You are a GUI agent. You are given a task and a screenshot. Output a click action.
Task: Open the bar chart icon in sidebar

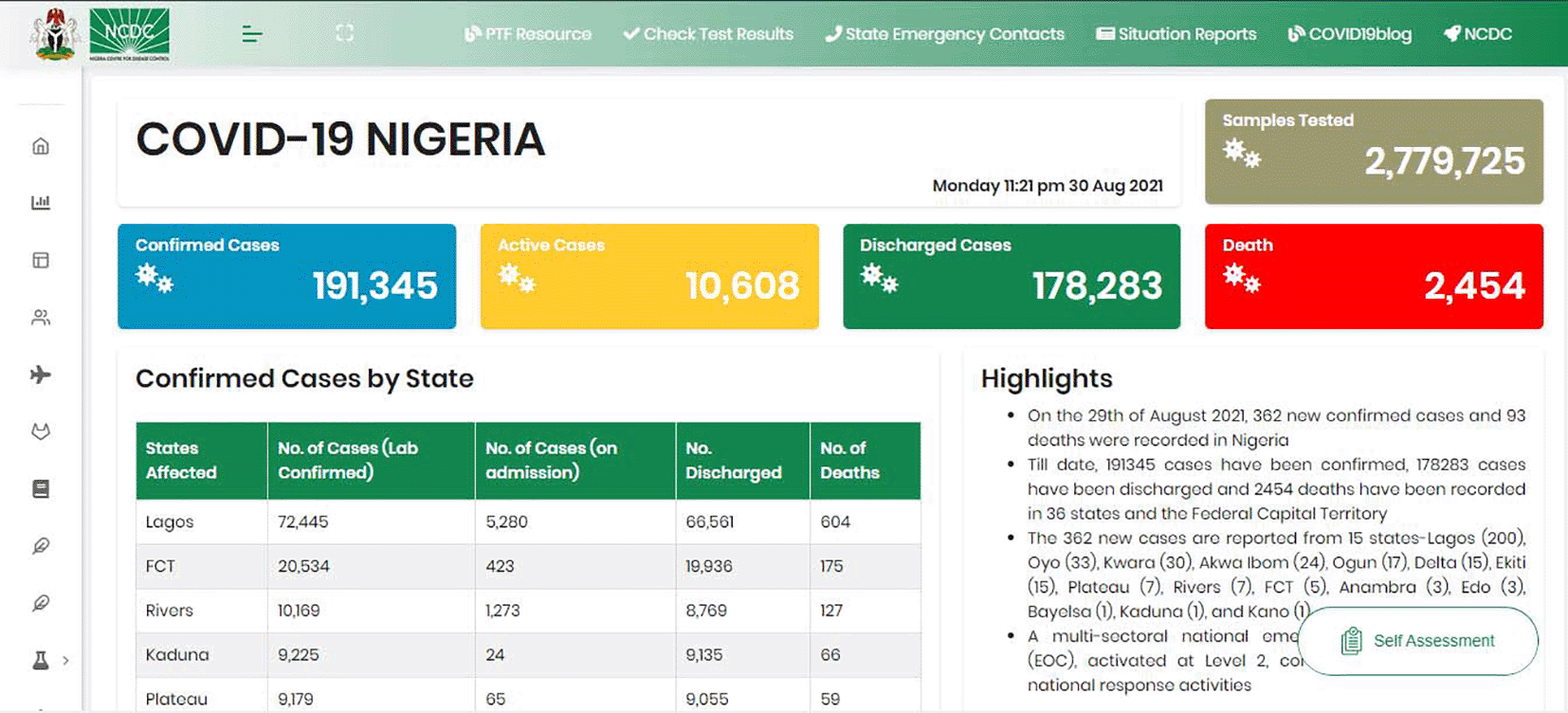(x=41, y=202)
